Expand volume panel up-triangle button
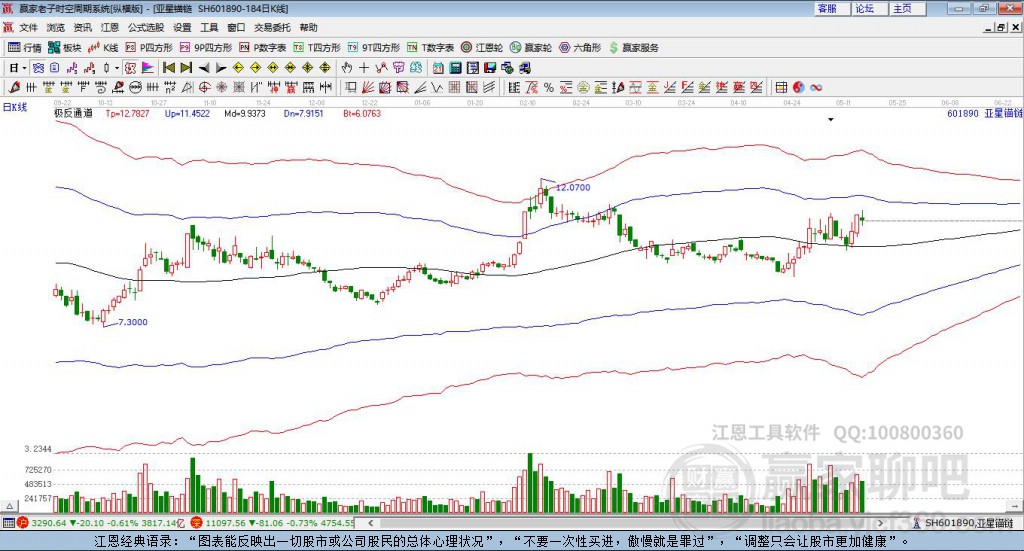 coord(9,506)
